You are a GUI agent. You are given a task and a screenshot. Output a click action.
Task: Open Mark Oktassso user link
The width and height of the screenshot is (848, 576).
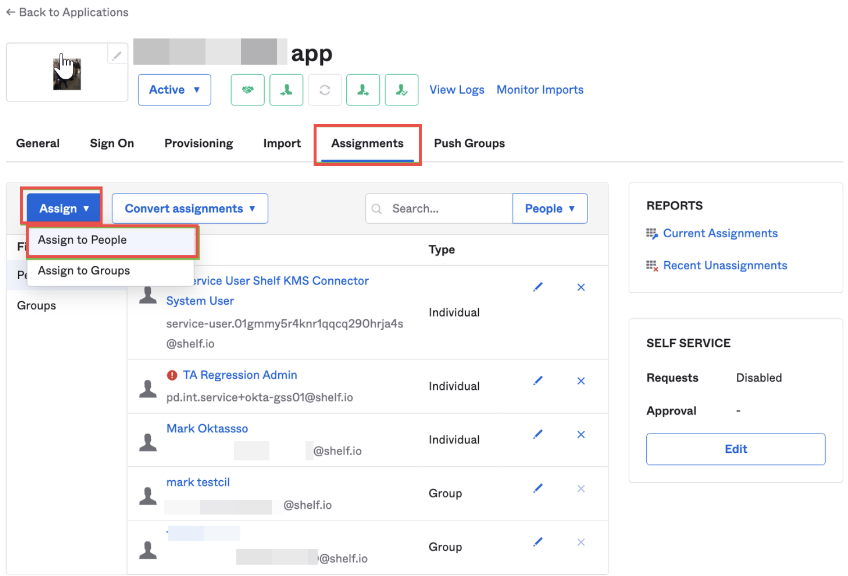coord(207,428)
